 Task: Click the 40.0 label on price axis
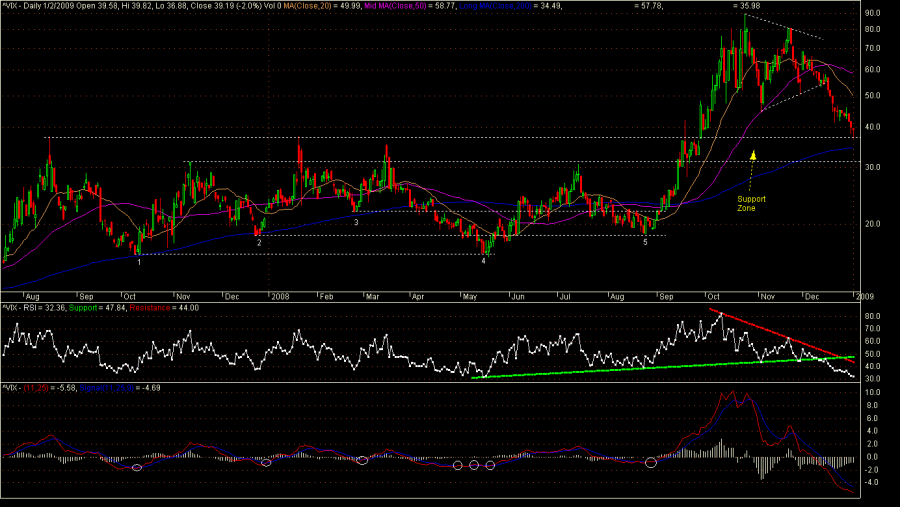(872, 127)
